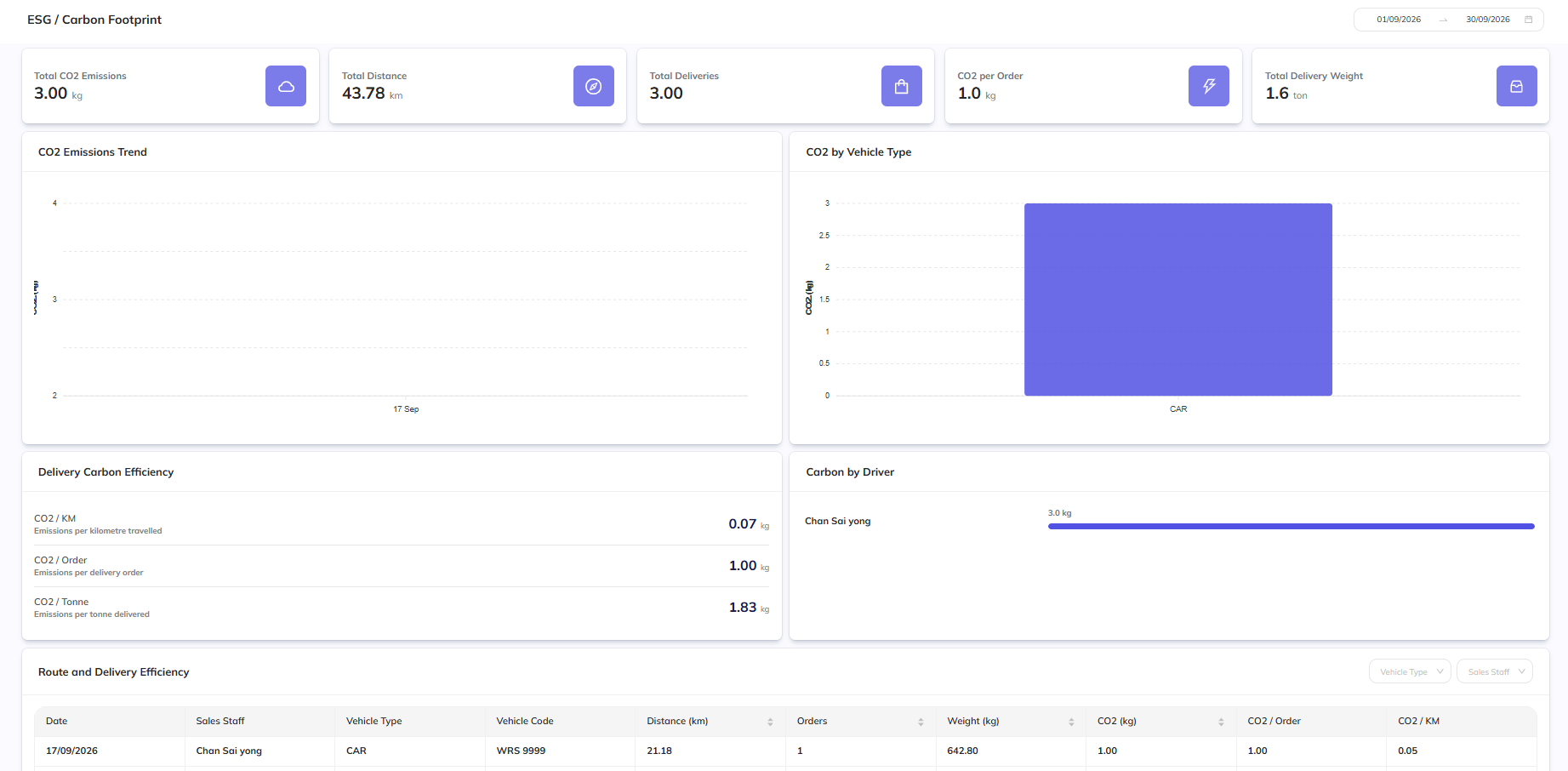Click the compass icon on Total Distance card

pos(594,86)
